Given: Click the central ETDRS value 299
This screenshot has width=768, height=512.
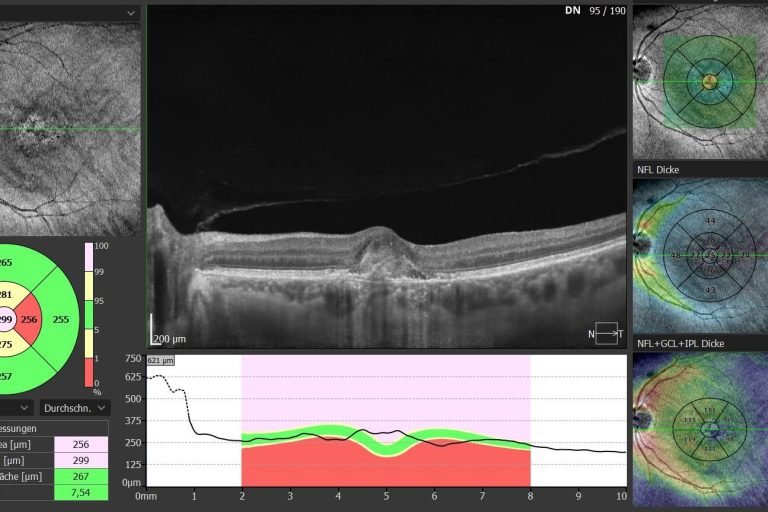Looking at the screenshot, I should click(x=5, y=319).
